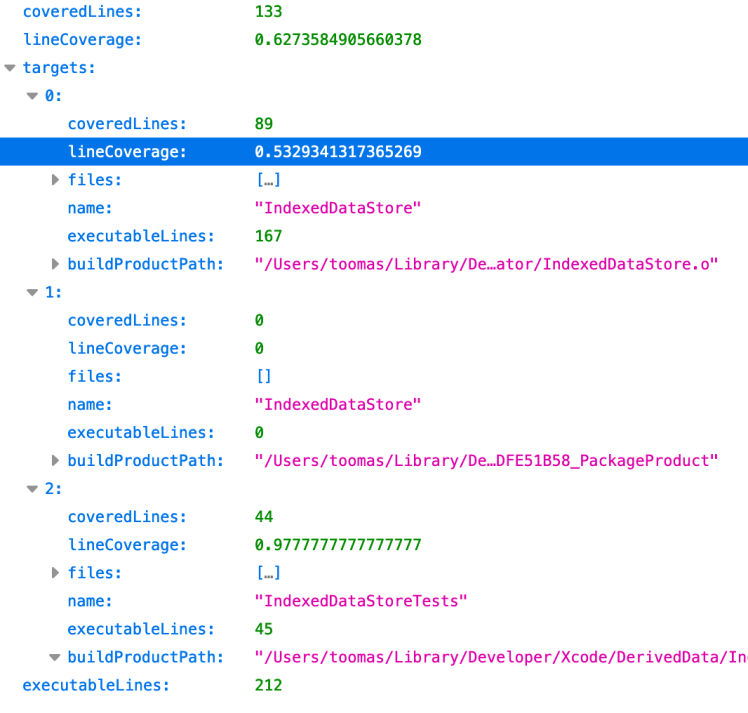Screen dimensions: 748x713
Task: Click path string containing Xcode/DerivedData
Action: pos(501,657)
